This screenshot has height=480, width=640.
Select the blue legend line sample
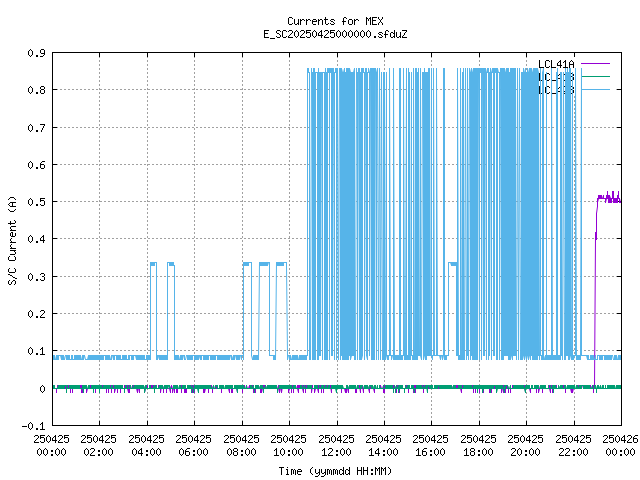[594, 90]
